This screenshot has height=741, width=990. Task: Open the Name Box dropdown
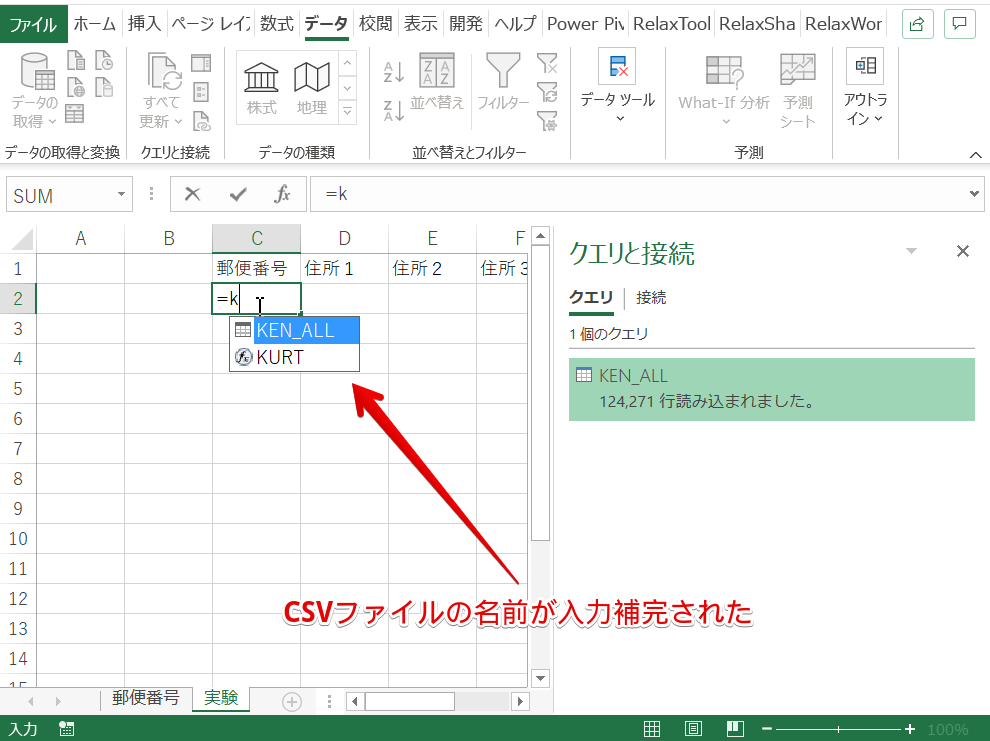pyautogui.click(x=122, y=195)
